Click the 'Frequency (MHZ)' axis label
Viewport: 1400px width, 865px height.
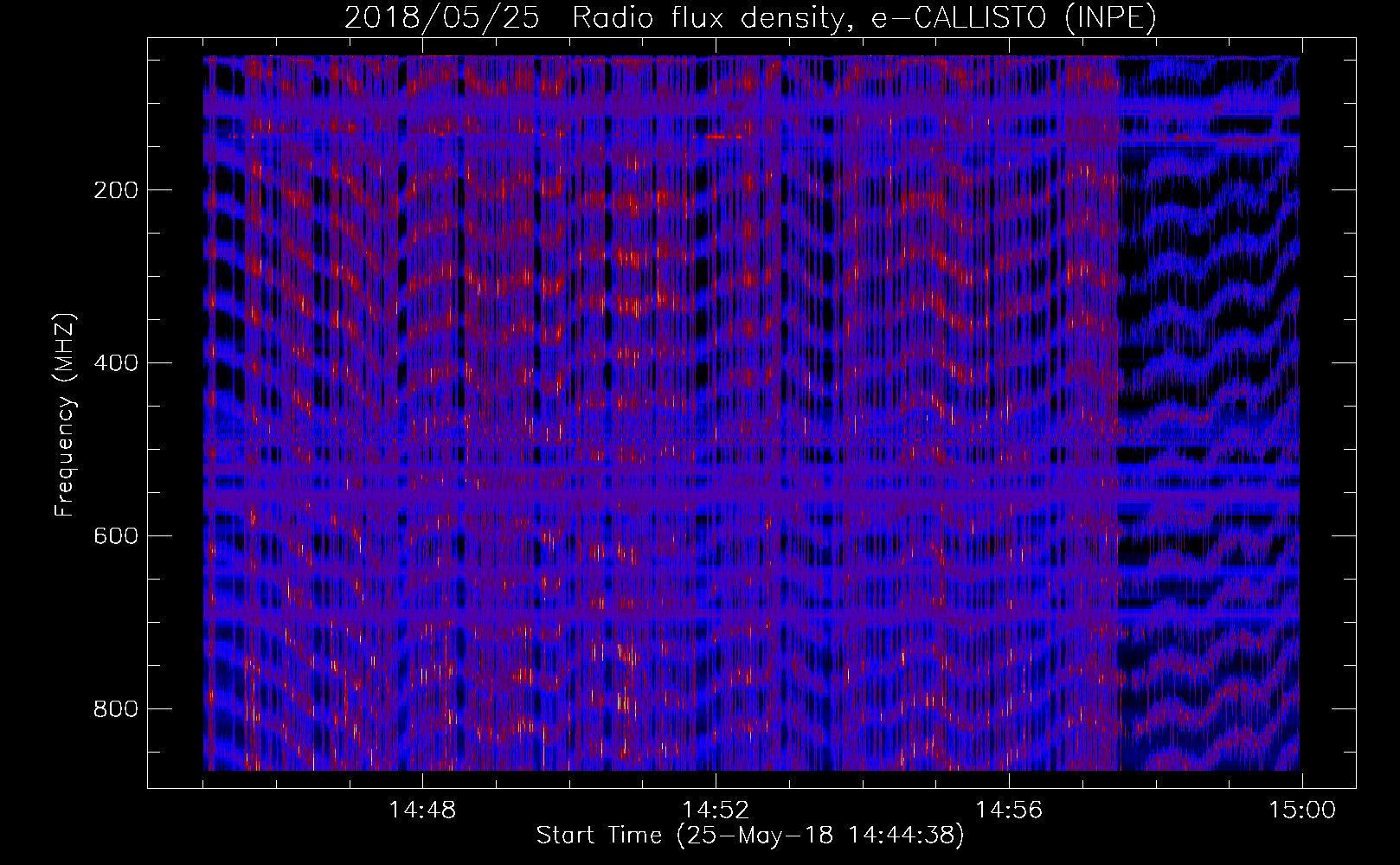point(65,414)
